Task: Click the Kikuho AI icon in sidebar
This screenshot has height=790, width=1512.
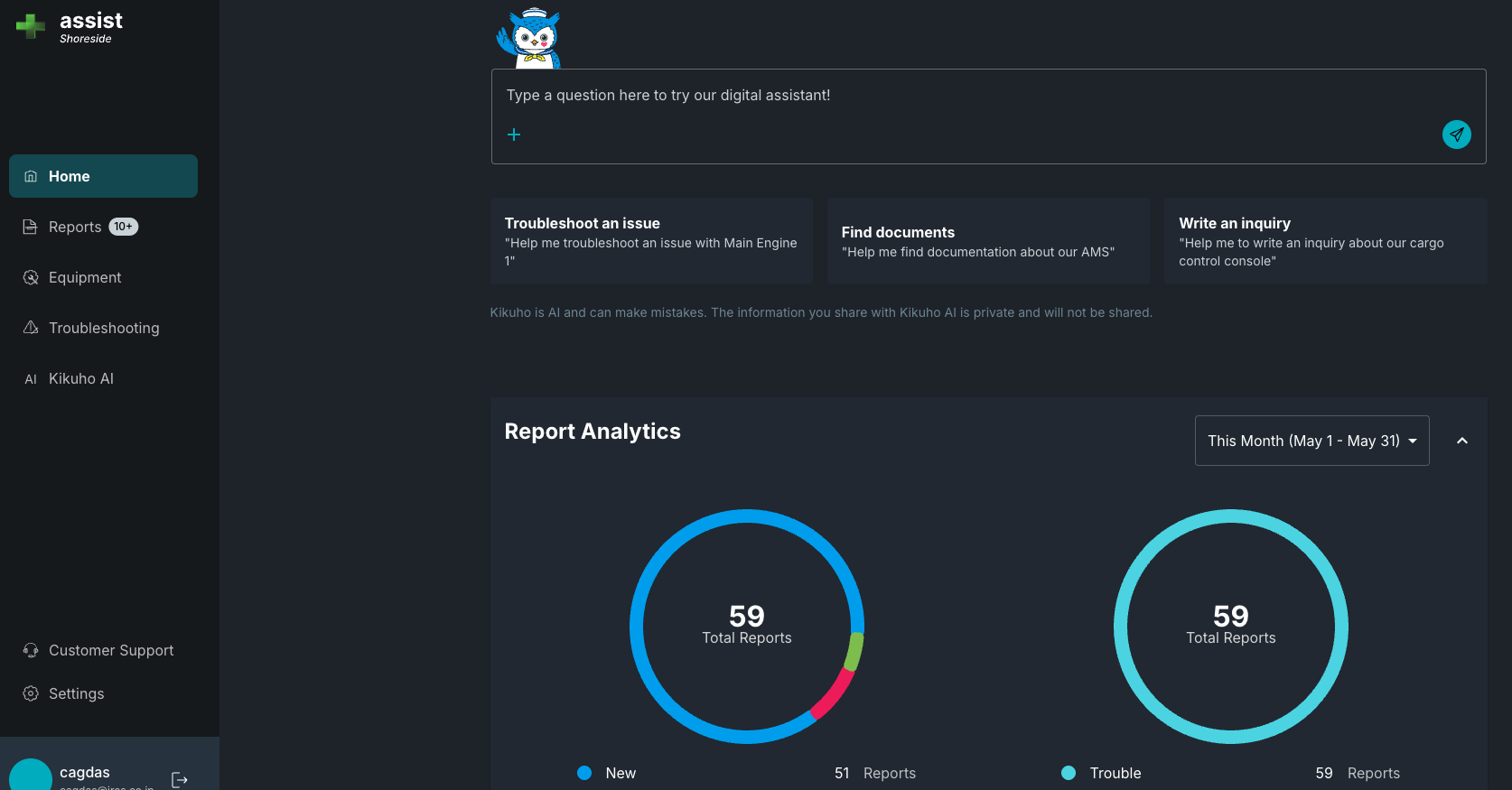Action: click(x=31, y=379)
